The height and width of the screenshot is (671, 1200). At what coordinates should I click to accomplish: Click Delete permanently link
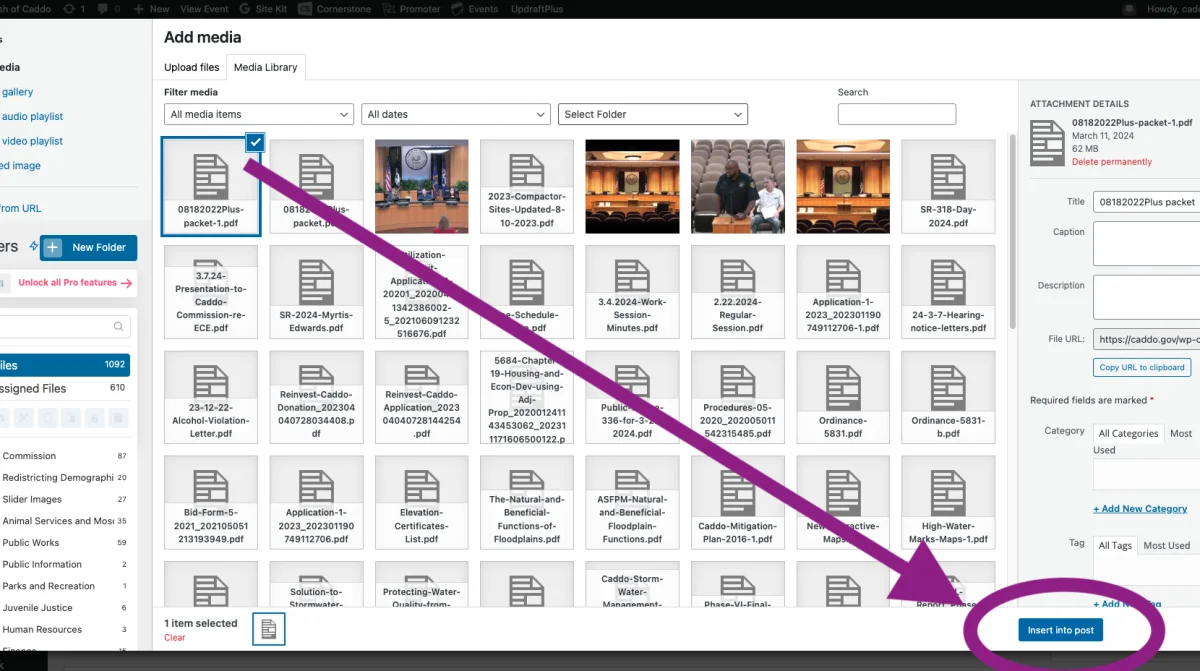(x=1111, y=162)
